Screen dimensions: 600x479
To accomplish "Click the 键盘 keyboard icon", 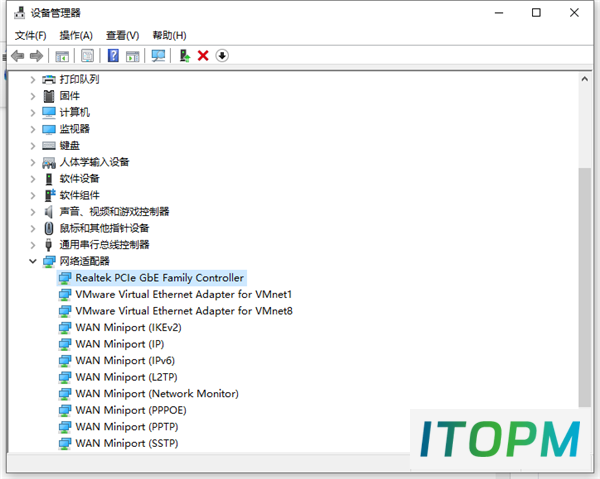I will tap(49, 146).
